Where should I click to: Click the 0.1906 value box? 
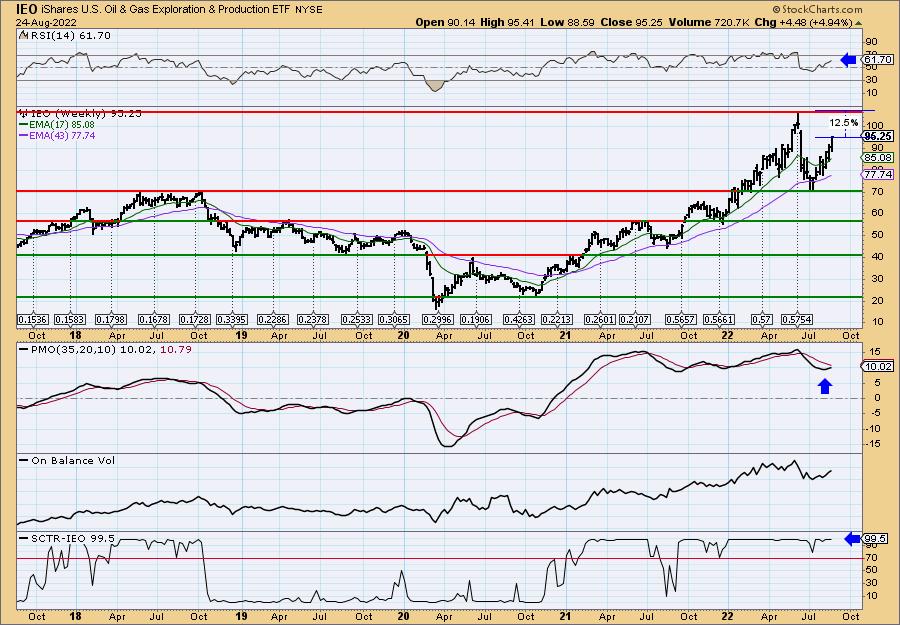coord(474,319)
